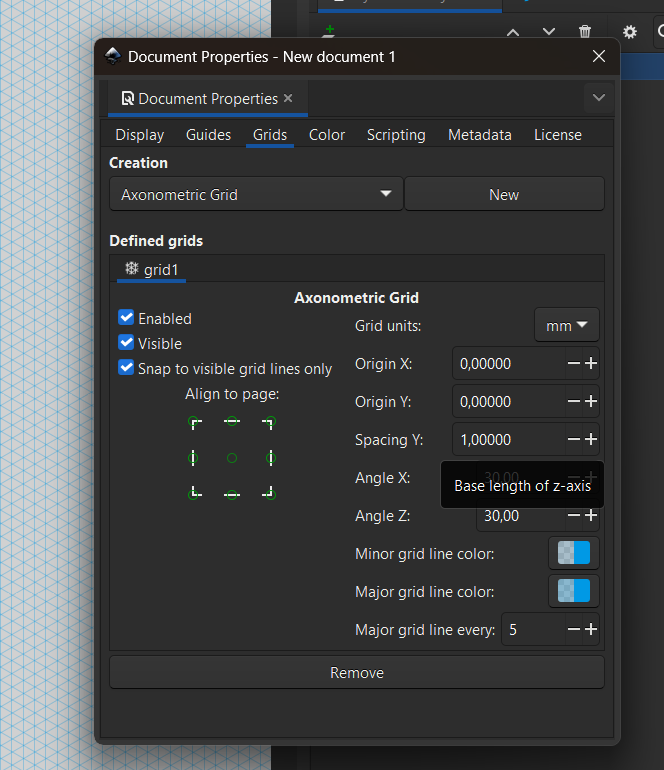Click the up chevron in background panel
This screenshot has height=770, width=664.
pyautogui.click(x=513, y=33)
